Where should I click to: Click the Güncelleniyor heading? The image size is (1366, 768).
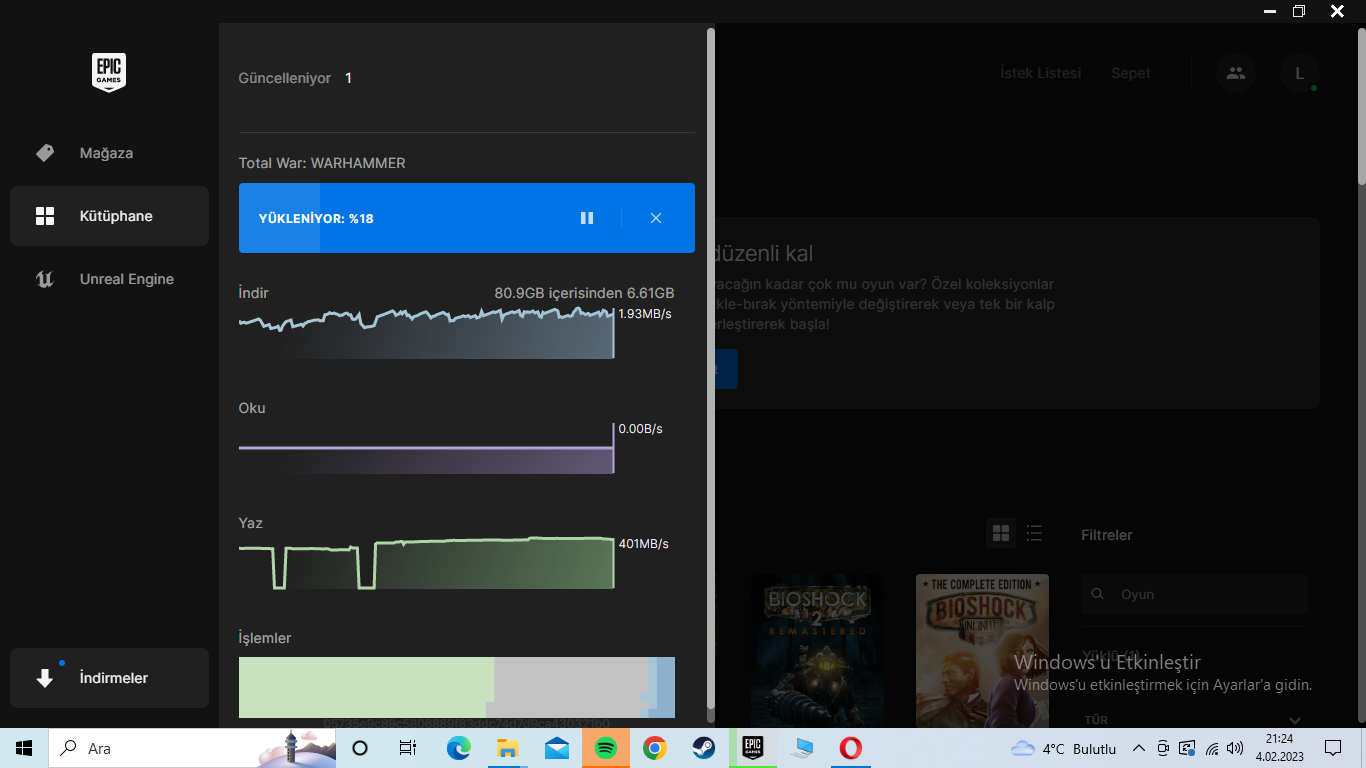click(x=285, y=78)
